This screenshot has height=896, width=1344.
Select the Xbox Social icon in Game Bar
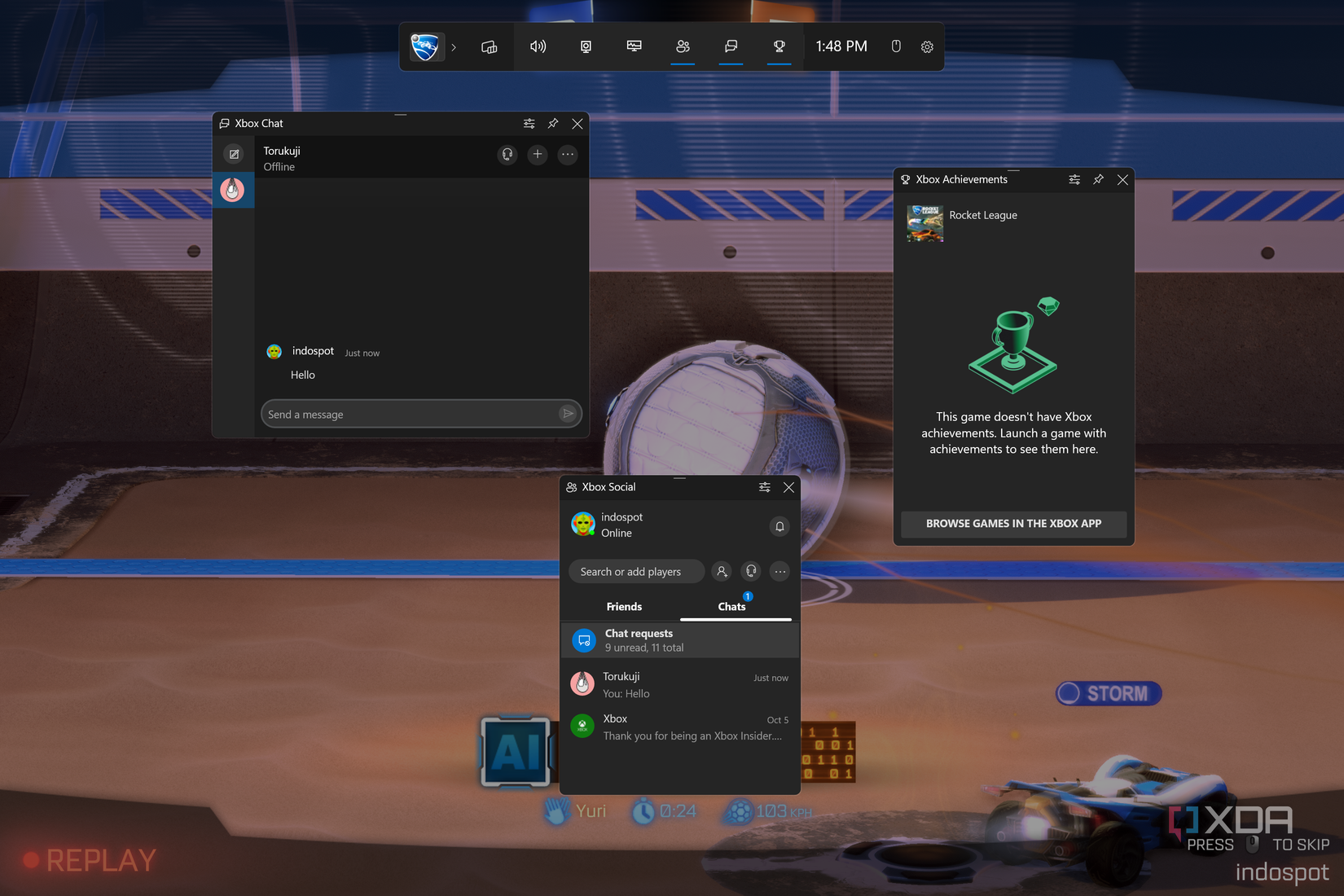(683, 46)
